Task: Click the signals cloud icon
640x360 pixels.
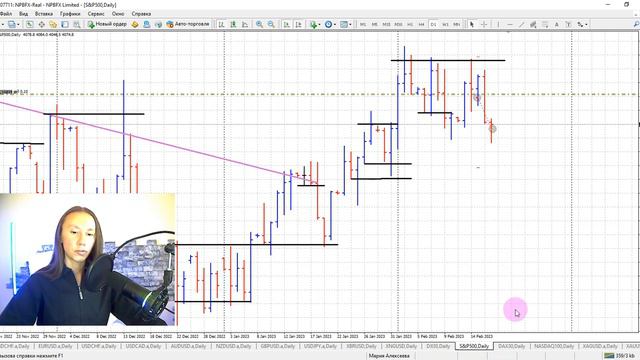Action: [158, 24]
